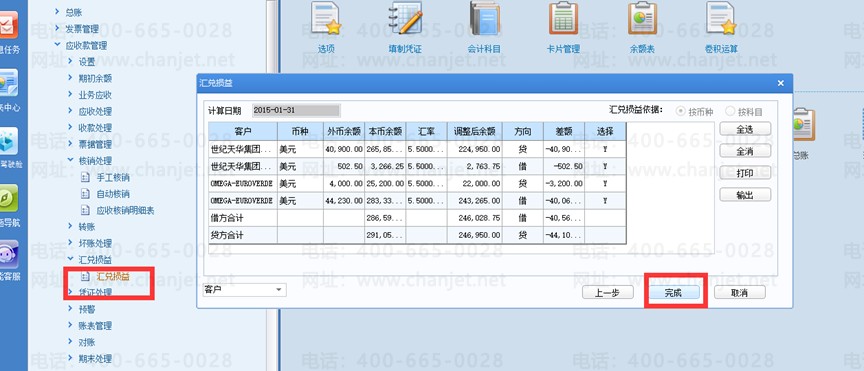Click the 243,265.00 adjusted balance cell

(x=474, y=201)
